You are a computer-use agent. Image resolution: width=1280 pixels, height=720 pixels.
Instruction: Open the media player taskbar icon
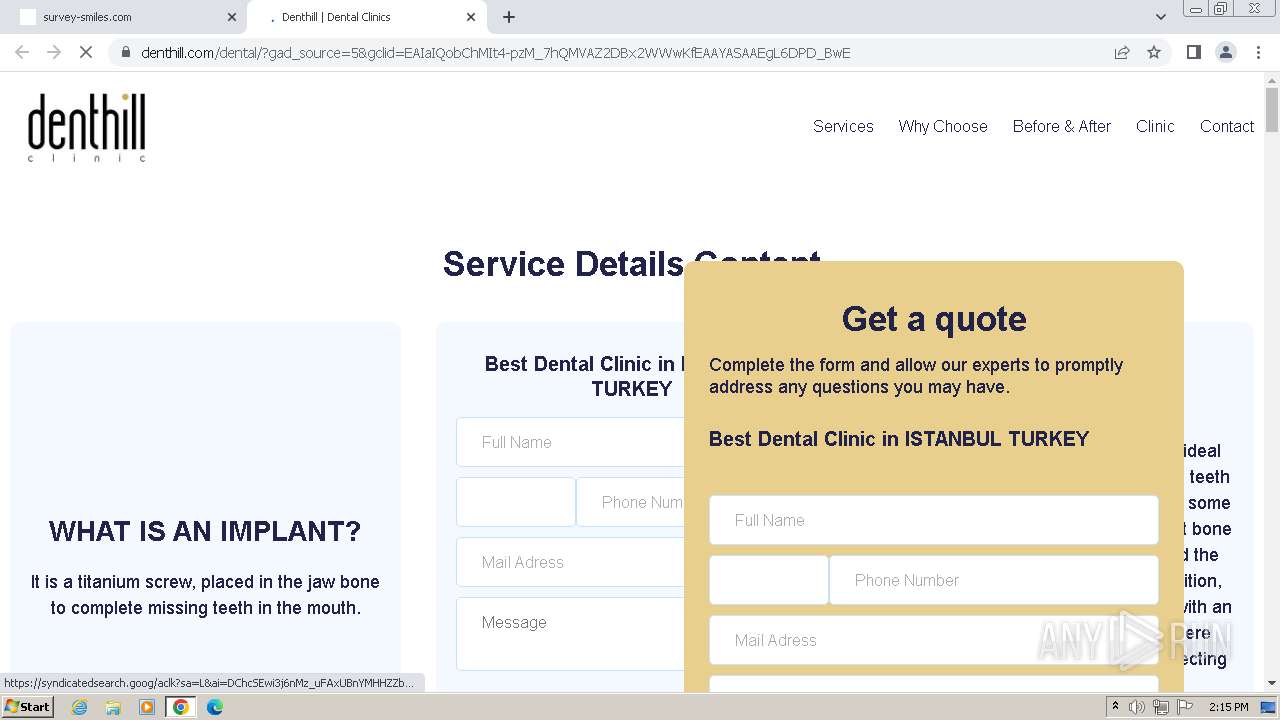point(147,707)
